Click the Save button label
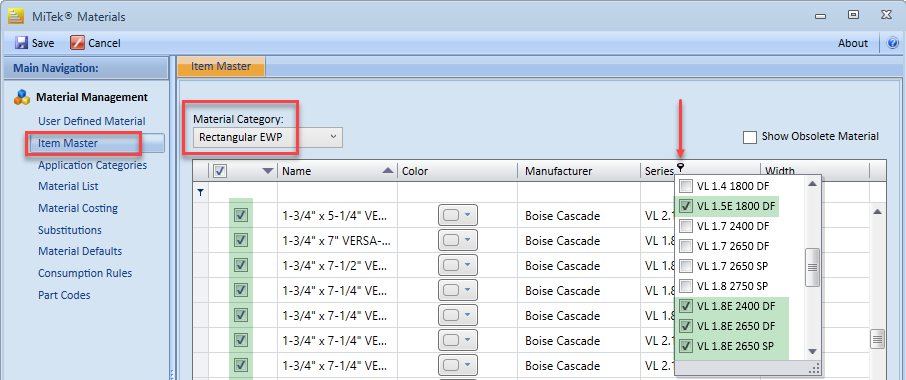906x380 pixels. 43,43
